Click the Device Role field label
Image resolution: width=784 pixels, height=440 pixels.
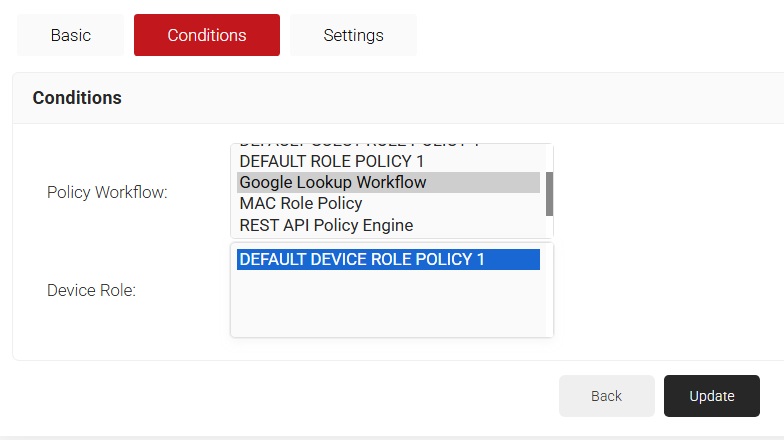[91, 290]
